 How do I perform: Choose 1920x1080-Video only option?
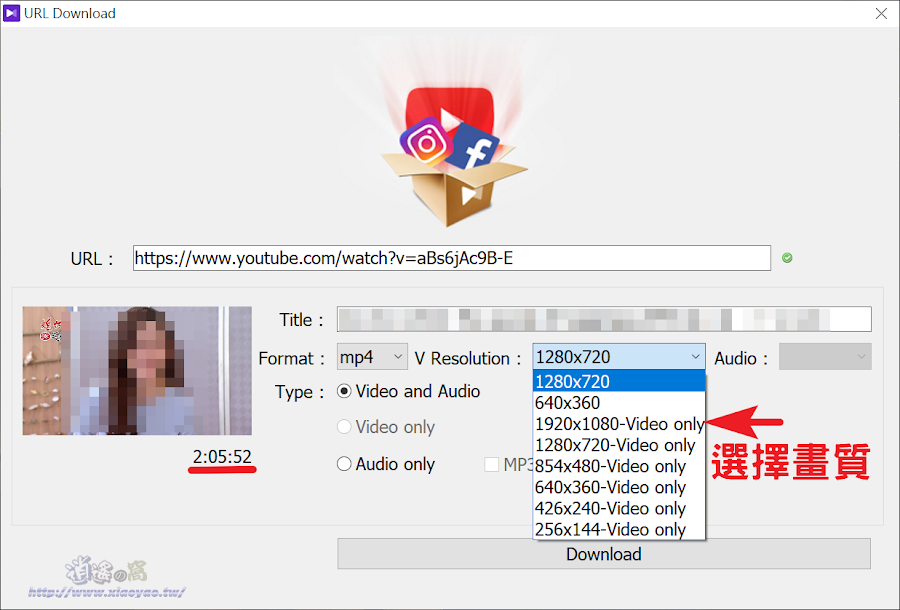click(x=619, y=424)
